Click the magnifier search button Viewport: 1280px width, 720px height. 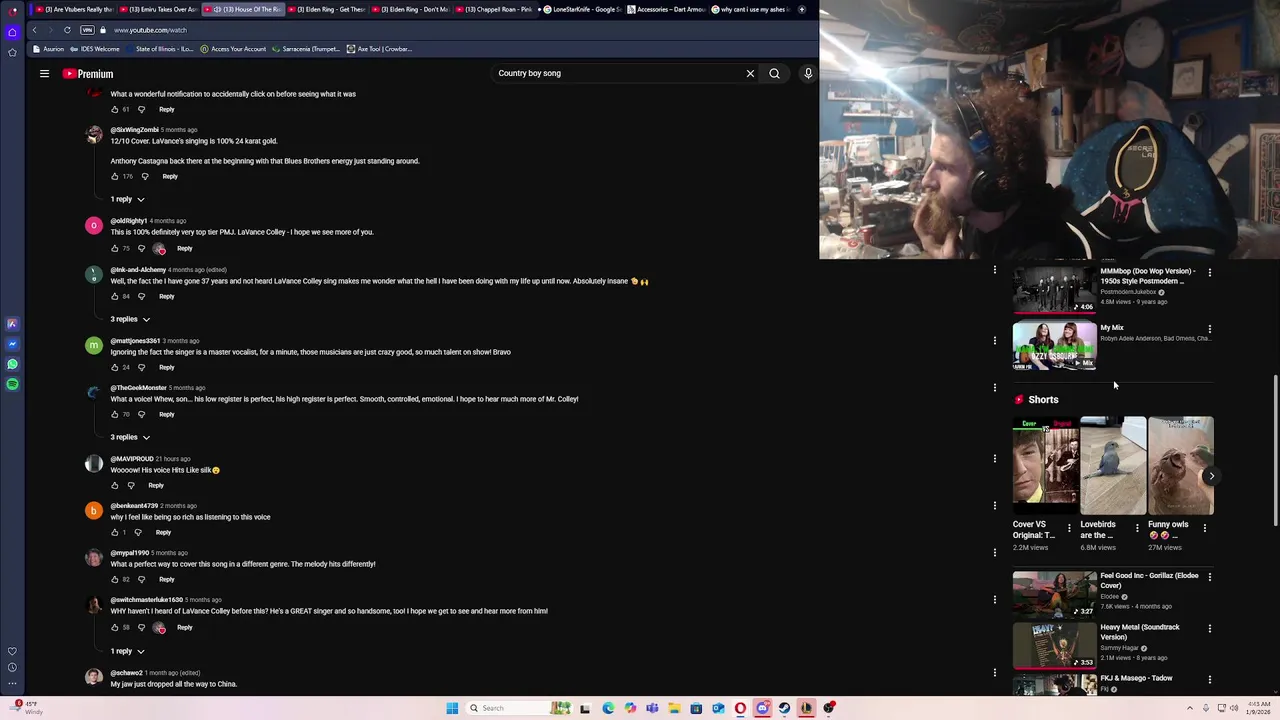pos(774,73)
